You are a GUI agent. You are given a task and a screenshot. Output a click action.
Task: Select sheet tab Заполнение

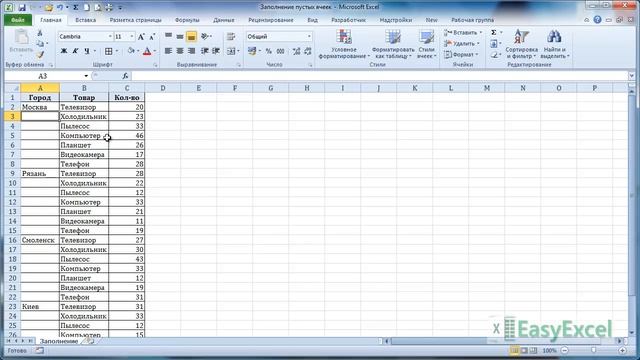[x=59, y=341]
